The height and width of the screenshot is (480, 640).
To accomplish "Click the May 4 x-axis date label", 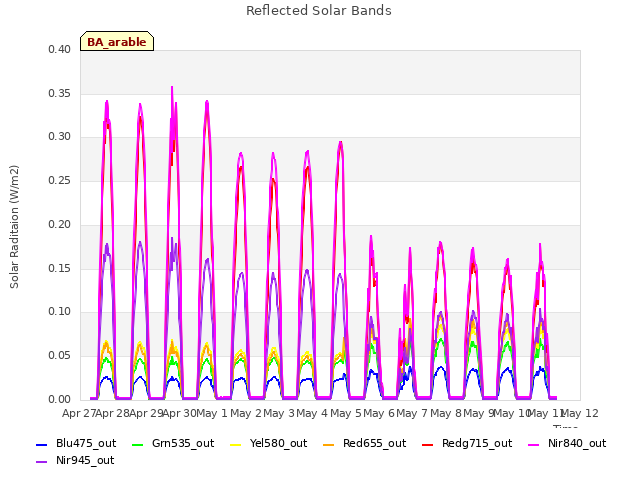I will (312, 413).
